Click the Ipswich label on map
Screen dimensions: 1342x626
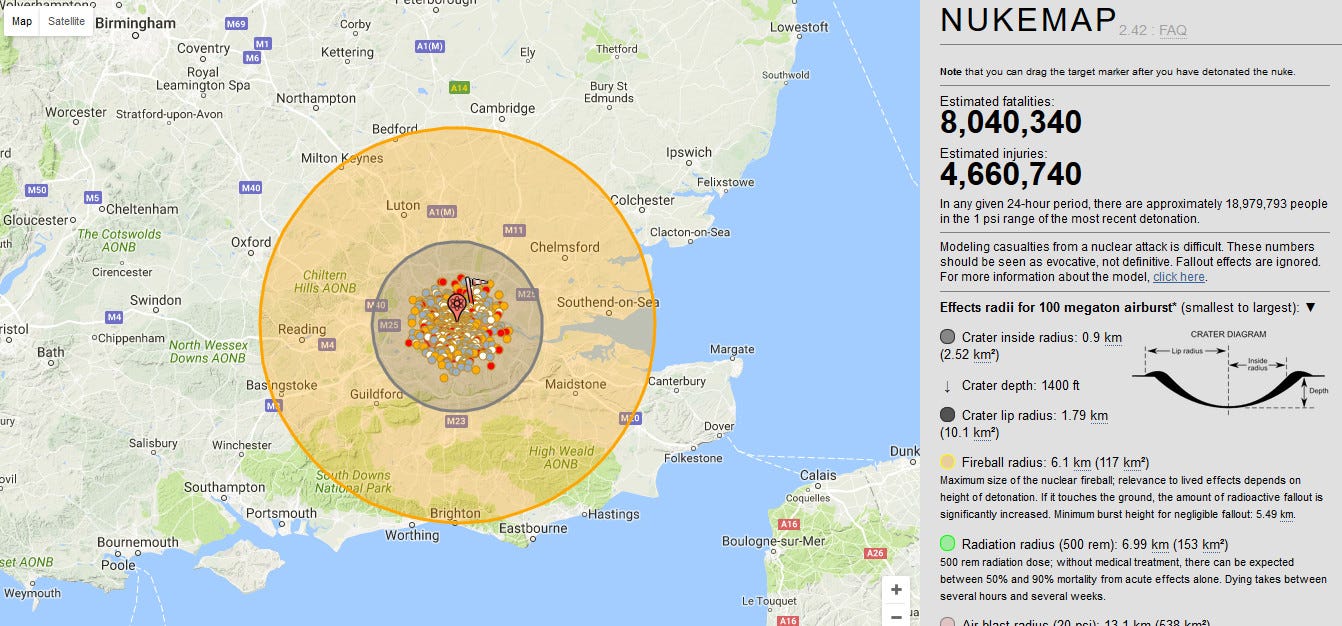click(689, 153)
